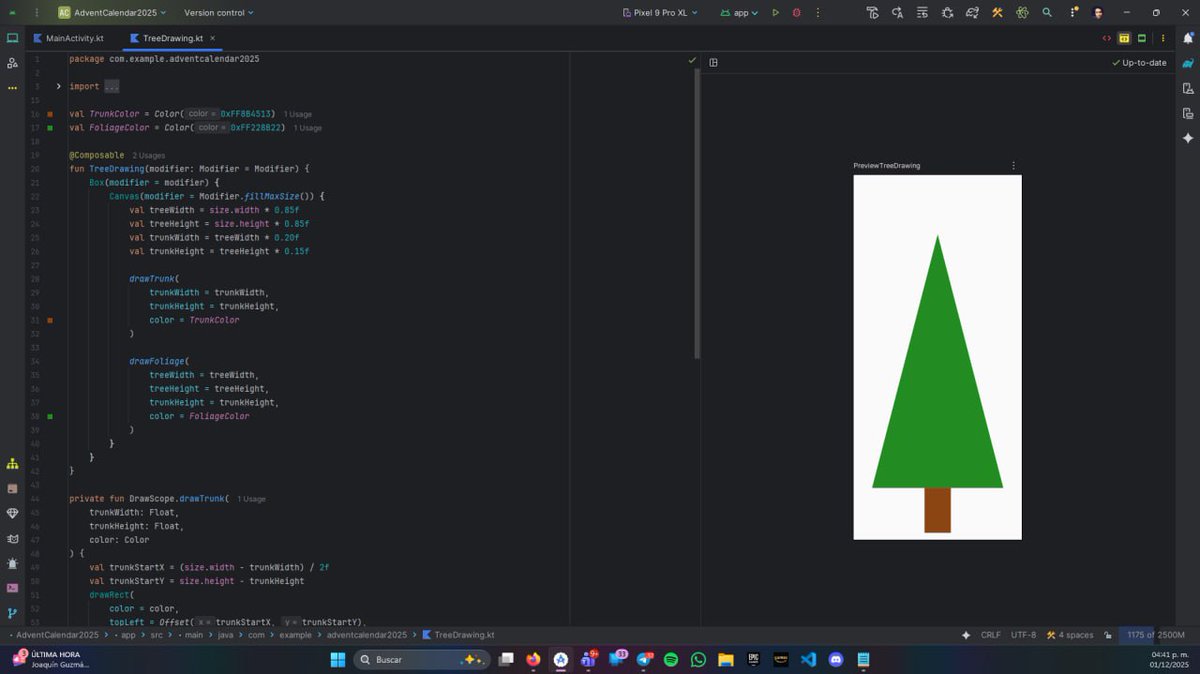Click the Search Everywhere magnifier

tap(1047, 13)
